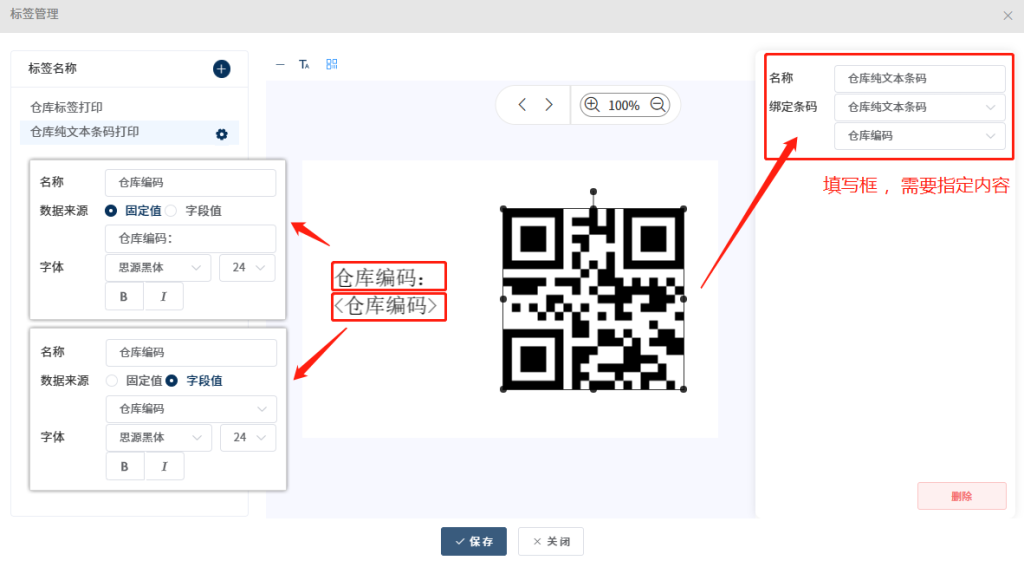Toggle bold in the upper text panel
1024x567 pixels.
tap(123, 297)
